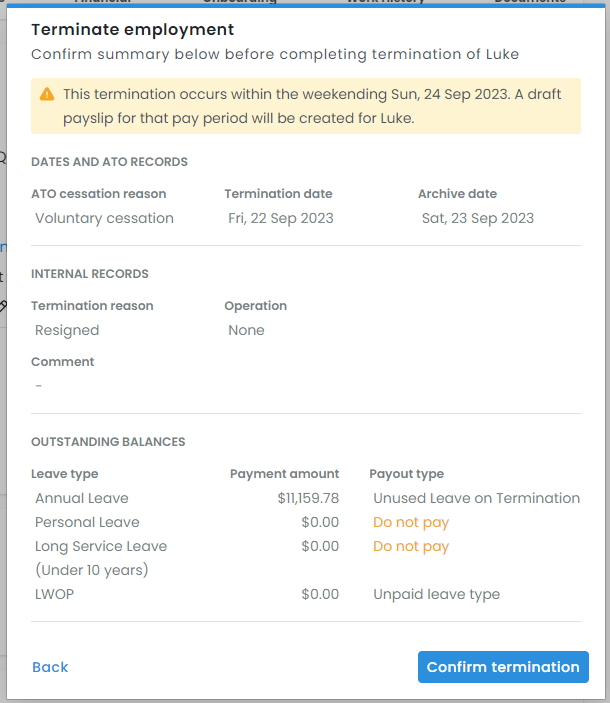
Task: Click the Unpaid leave type payout text
Action: [x=436, y=594]
